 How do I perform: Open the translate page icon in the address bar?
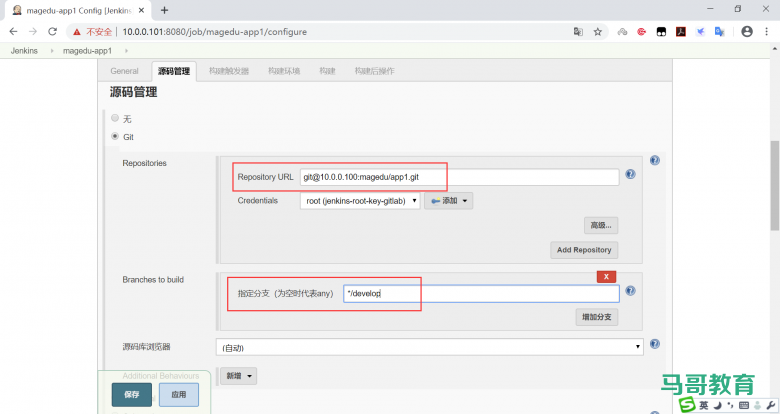pos(578,32)
